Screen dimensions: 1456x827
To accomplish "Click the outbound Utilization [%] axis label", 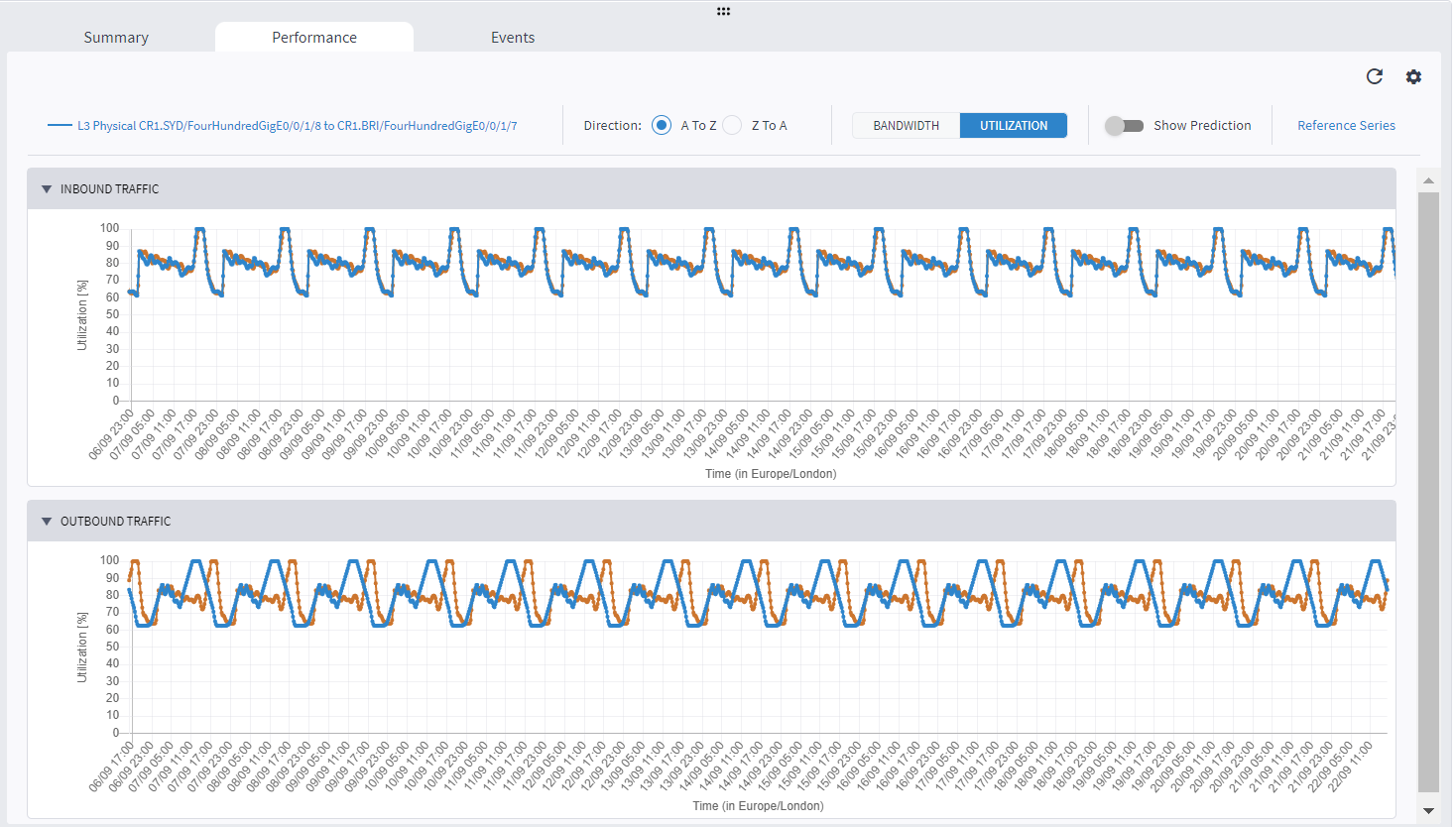I will (82, 647).
